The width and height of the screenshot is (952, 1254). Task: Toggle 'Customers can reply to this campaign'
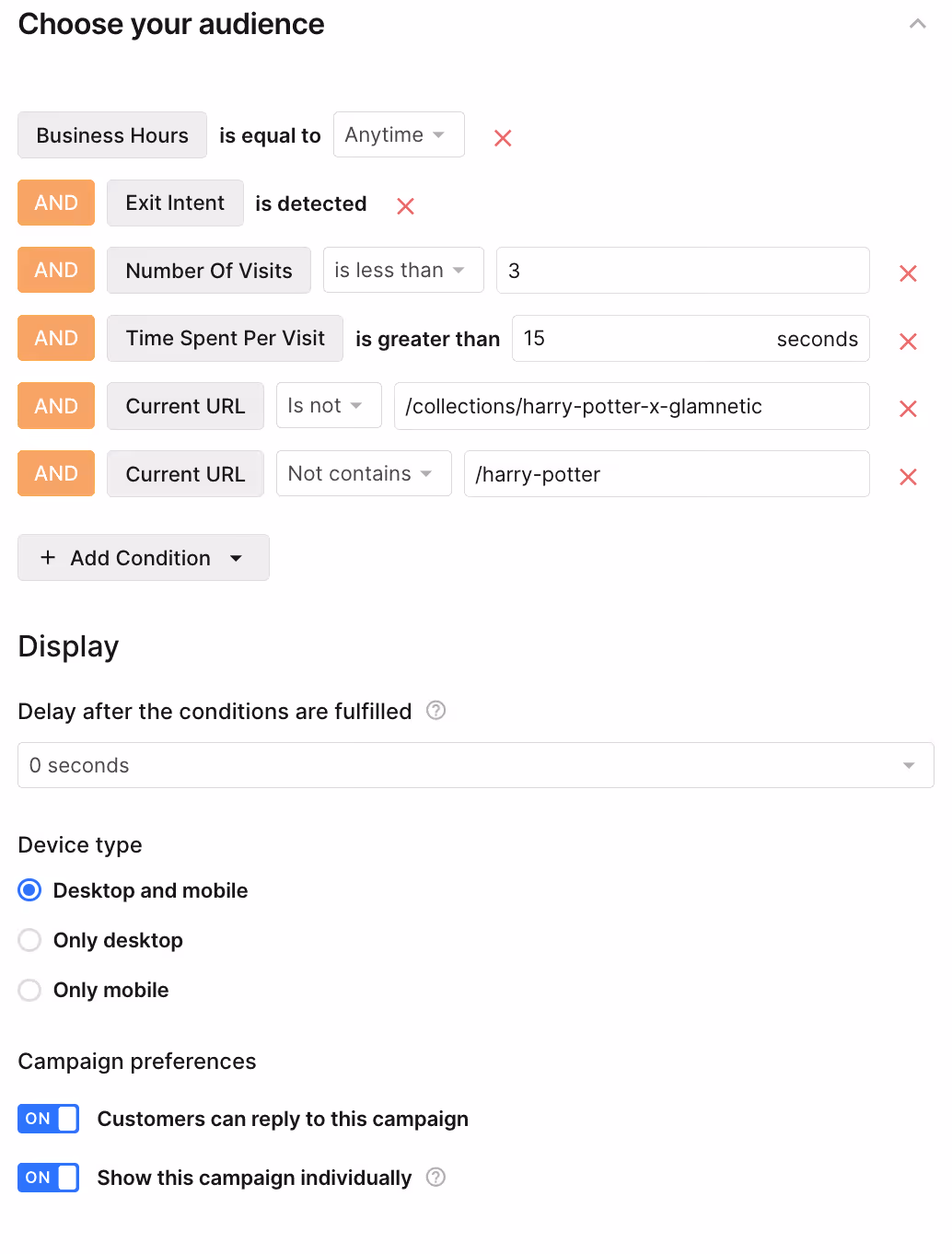tap(48, 1119)
